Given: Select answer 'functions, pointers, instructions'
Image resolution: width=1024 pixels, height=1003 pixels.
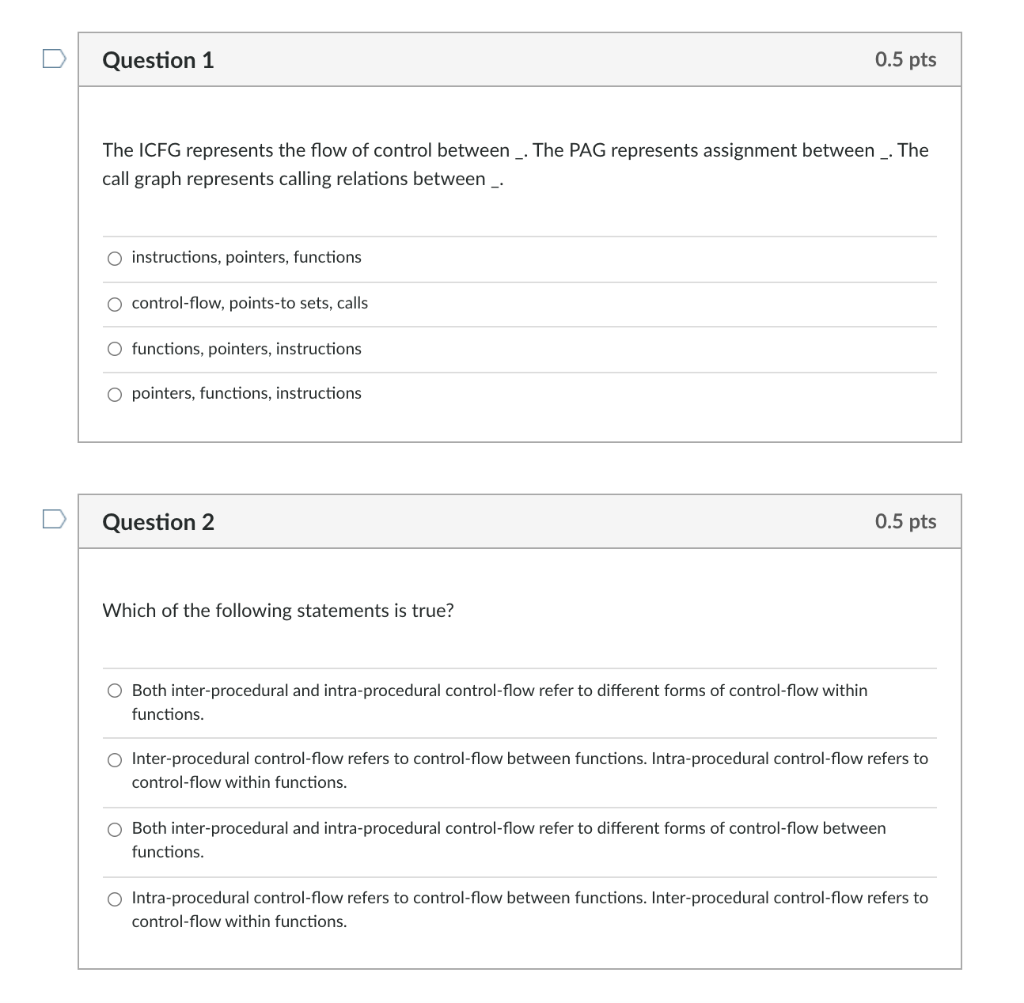Looking at the screenshot, I should point(114,349).
